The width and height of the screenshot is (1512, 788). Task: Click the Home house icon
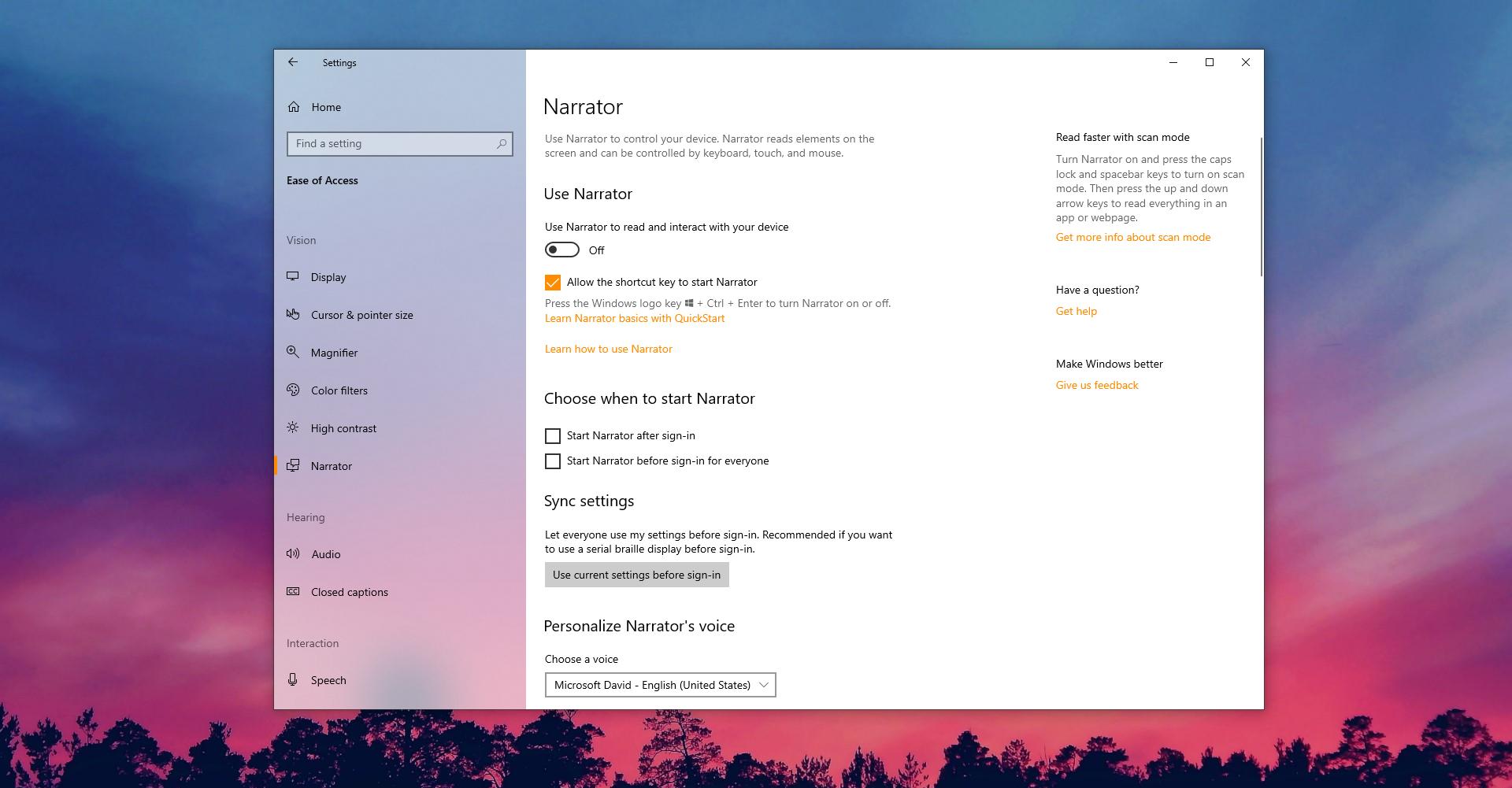[x=294, y=107]
